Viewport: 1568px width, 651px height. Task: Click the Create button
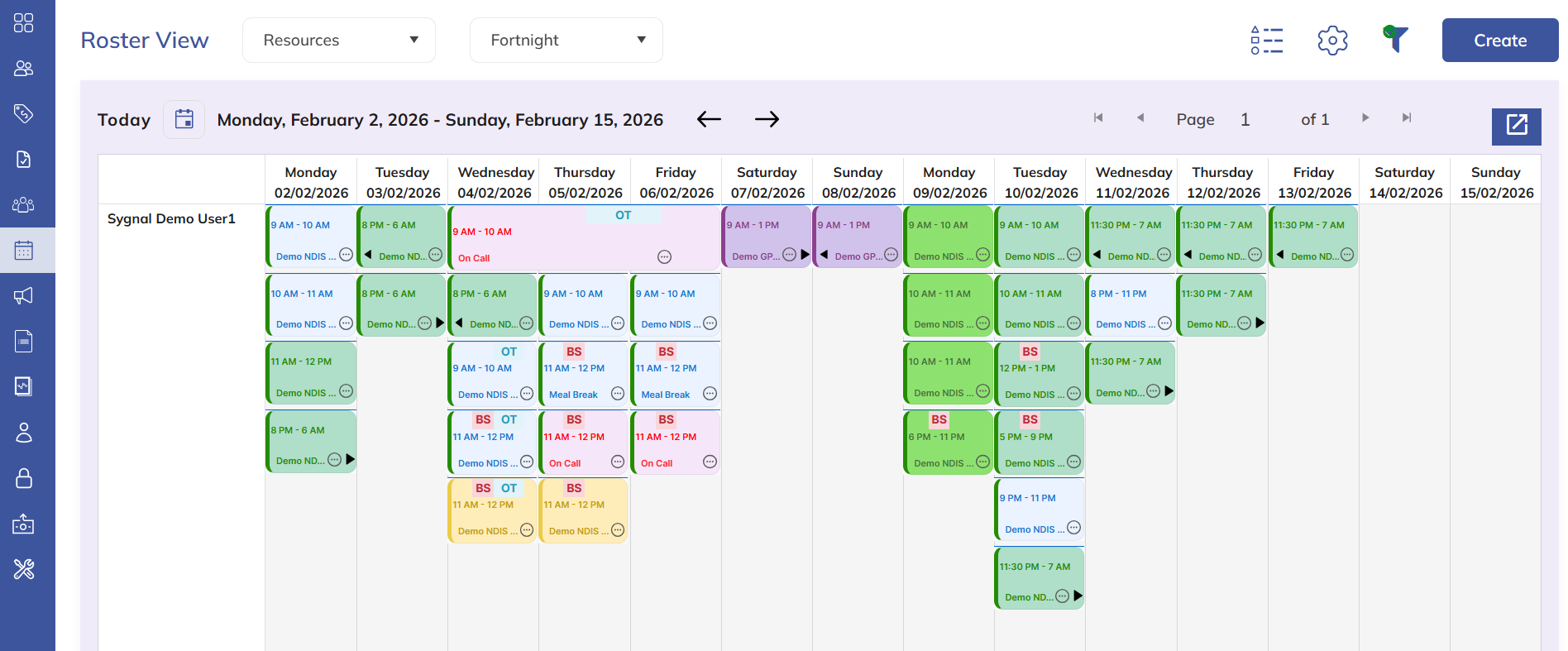1499,41
